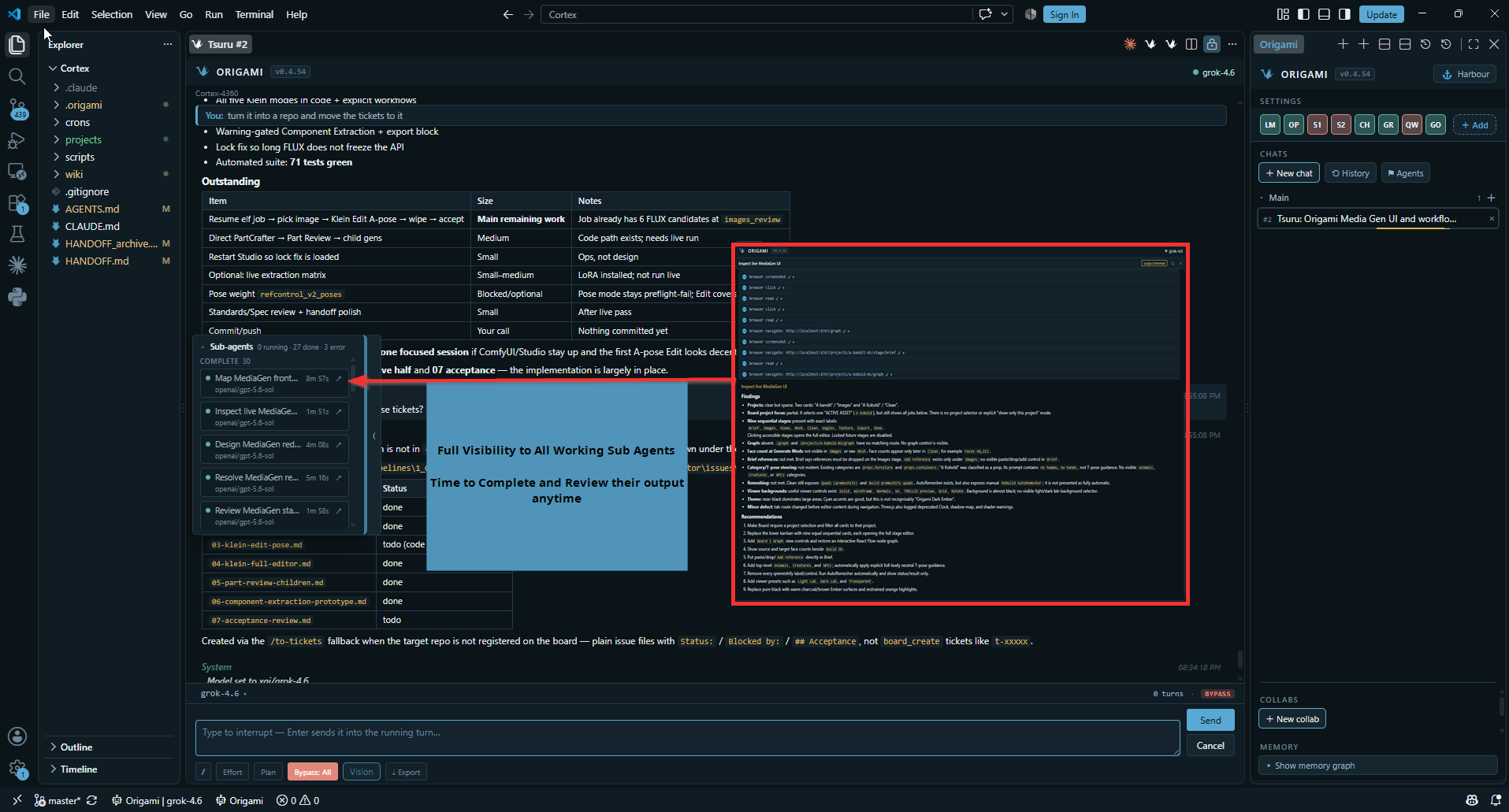The image size is (1509, 812).
Task: Toggle Bypass: All mode
Action: 313,772
